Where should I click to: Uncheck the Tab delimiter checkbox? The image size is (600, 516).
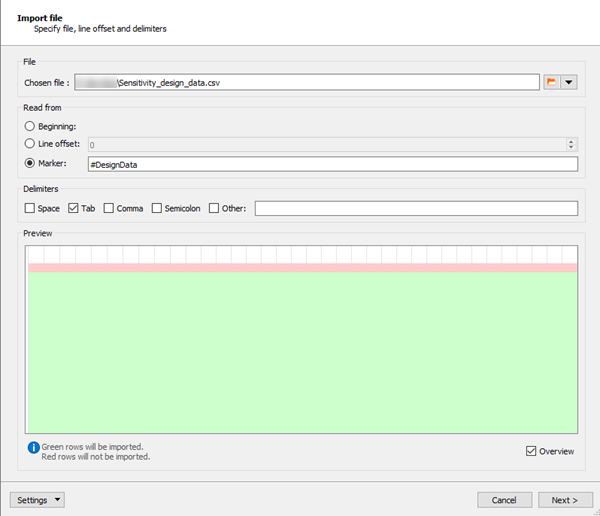click(x=73, y=208)
